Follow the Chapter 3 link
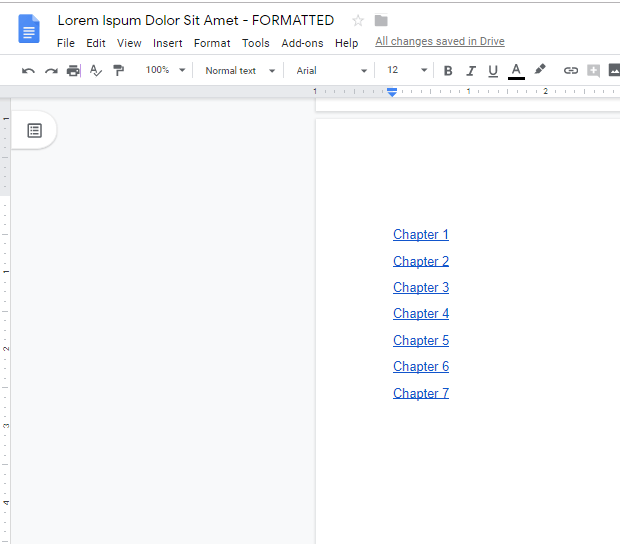 coord(421,287)
